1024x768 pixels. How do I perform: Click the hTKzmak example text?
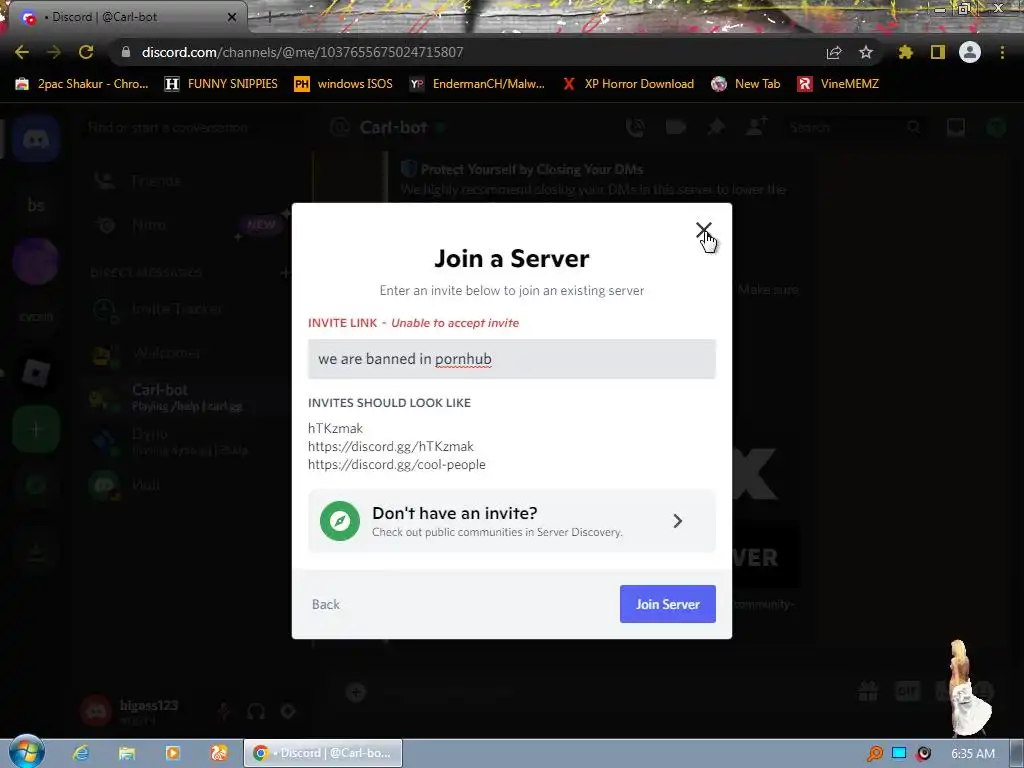335,428
